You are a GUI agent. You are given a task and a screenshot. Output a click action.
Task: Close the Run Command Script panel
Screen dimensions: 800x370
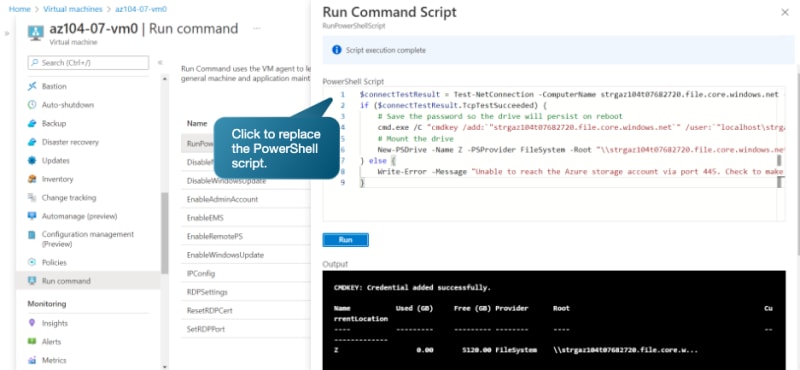click(x=785, y=12)
